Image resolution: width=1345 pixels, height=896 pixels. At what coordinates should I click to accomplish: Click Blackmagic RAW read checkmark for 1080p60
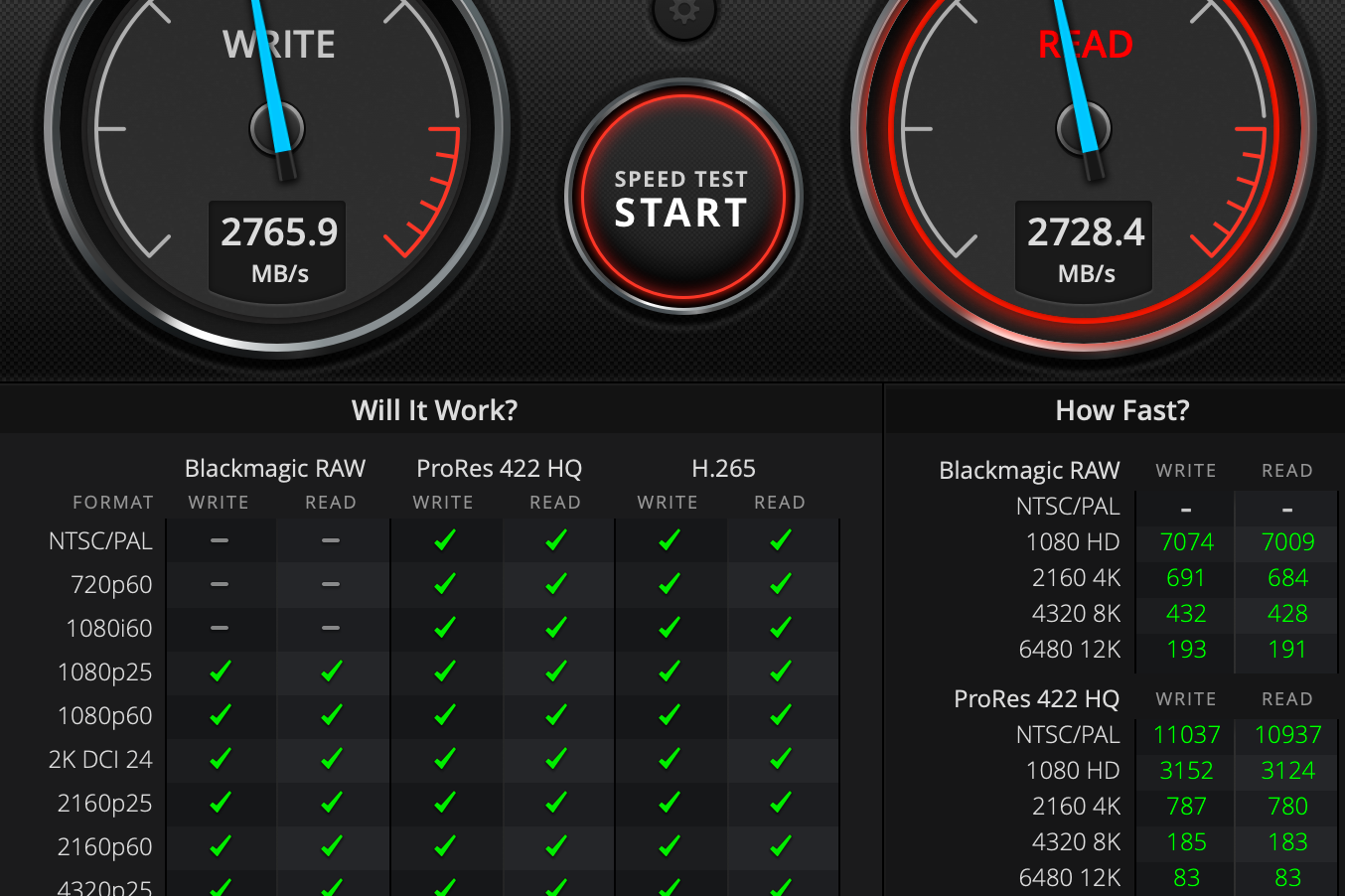click(x=332, y=715)
